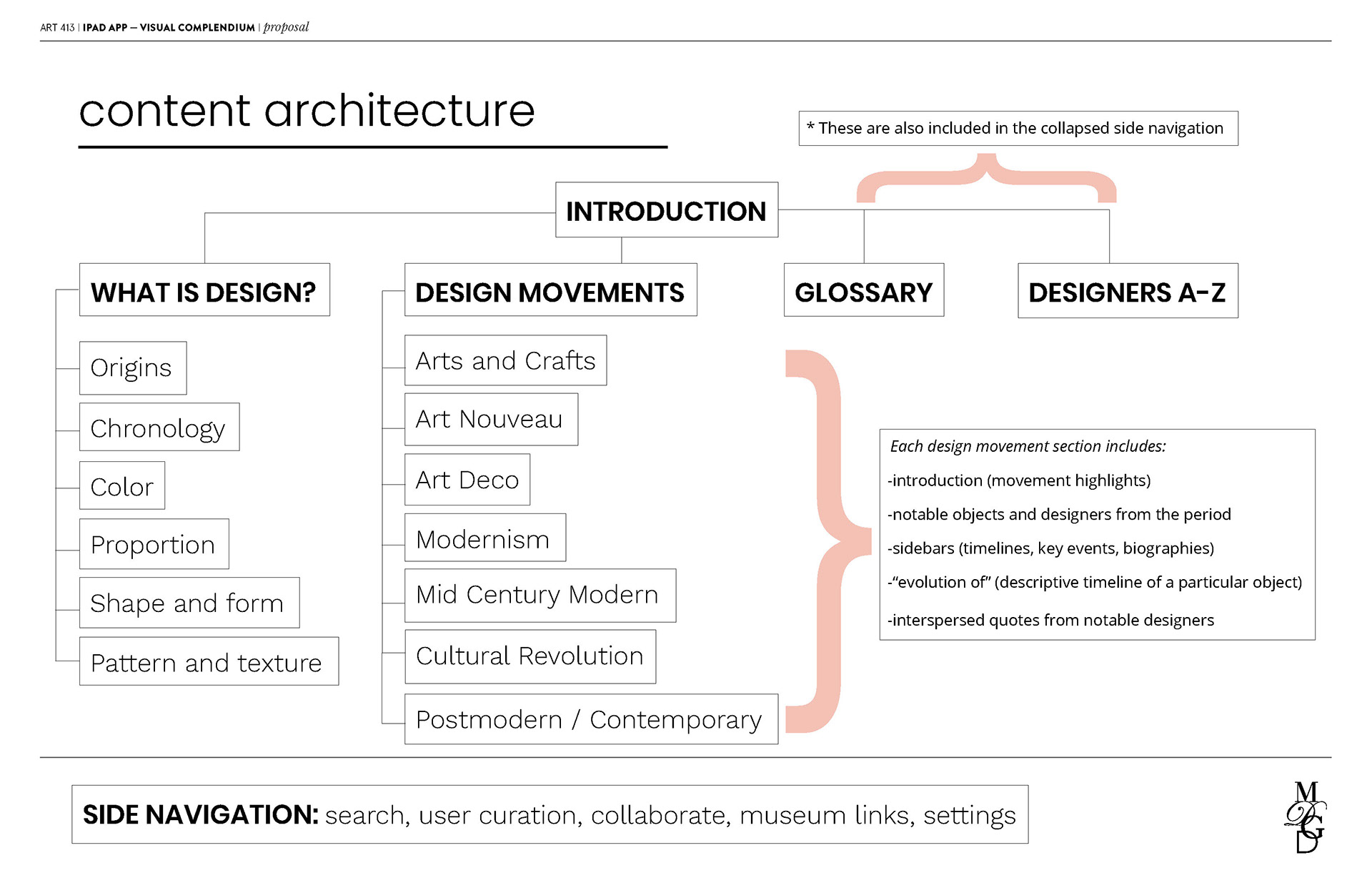Select the Art Nouveau movement

pos(491,419)
